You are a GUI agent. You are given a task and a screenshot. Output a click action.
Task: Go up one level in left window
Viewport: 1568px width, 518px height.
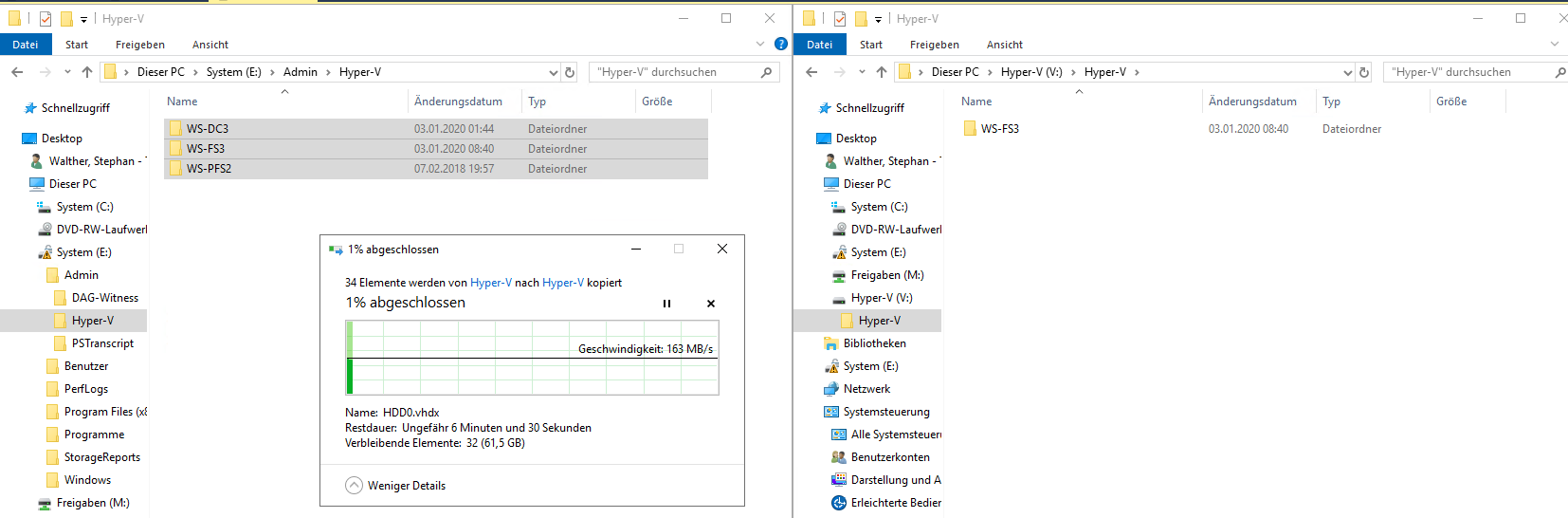click(87, 72)
